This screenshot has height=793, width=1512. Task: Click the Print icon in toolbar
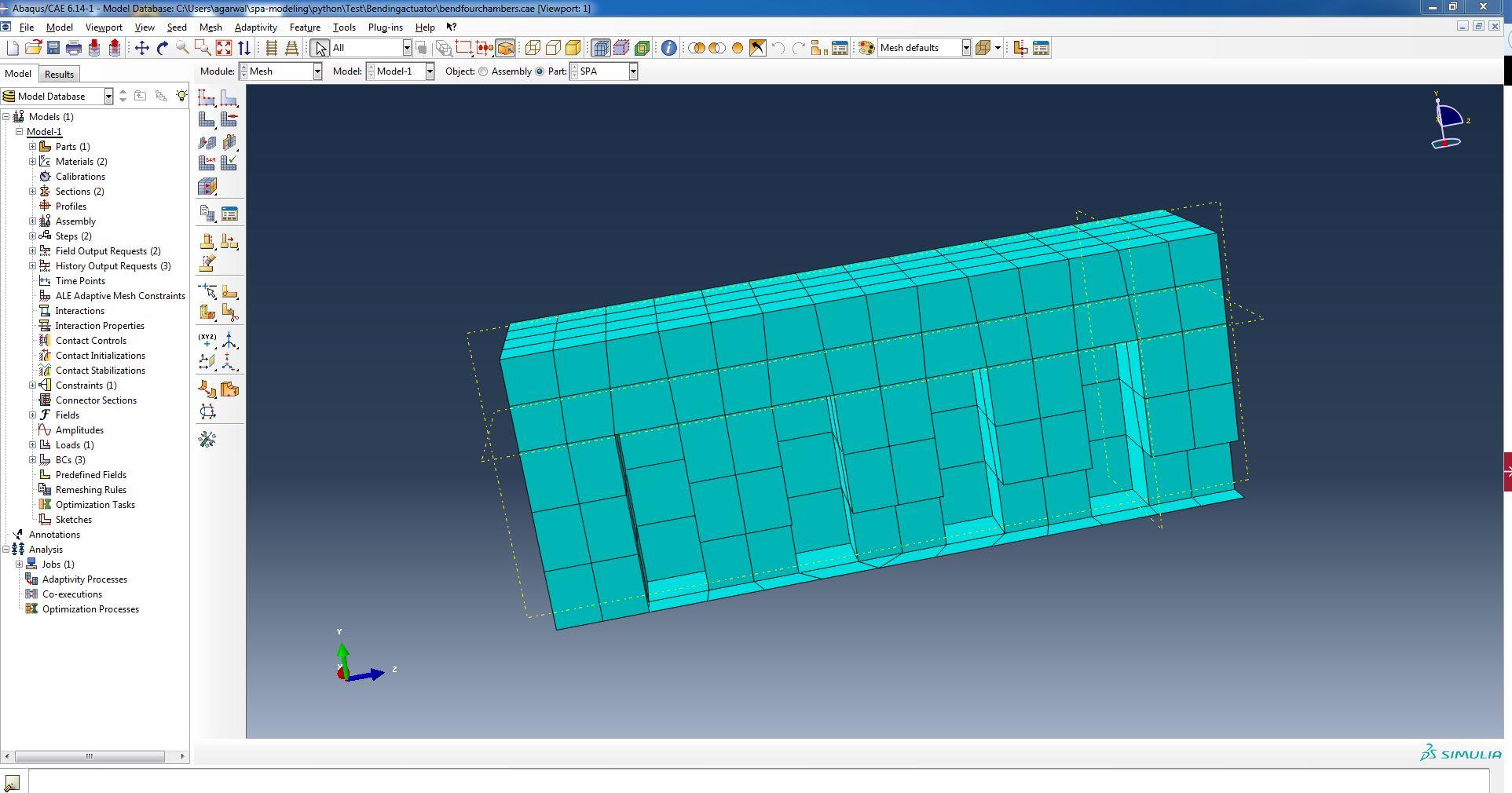click(74, 48)
